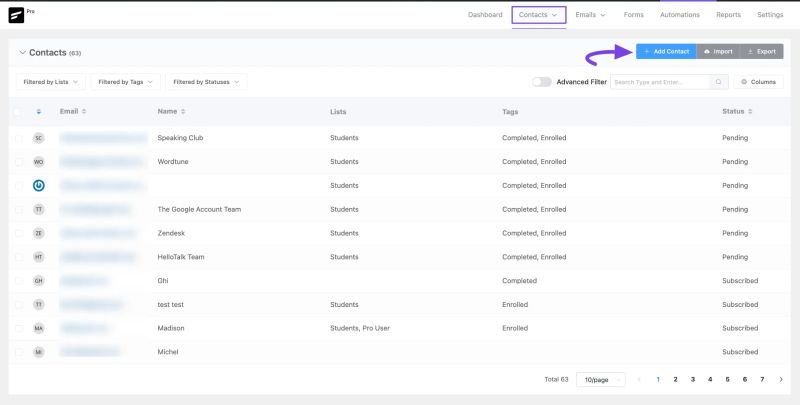Open the blurred email link for Zendesk

[x=97, y=233]
